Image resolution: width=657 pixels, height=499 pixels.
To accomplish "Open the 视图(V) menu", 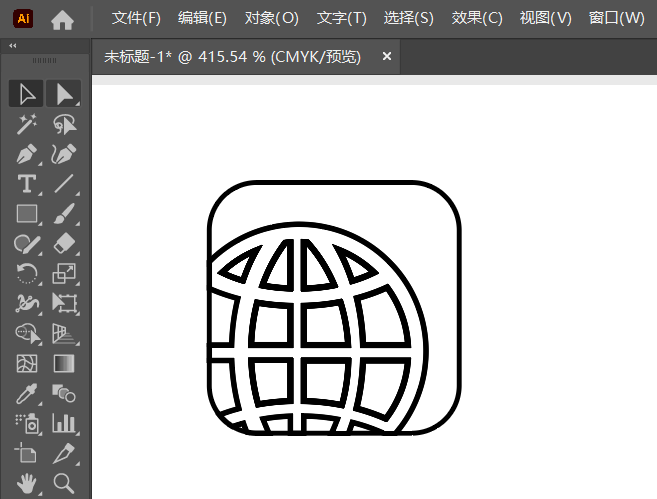I will pos(546,18).
